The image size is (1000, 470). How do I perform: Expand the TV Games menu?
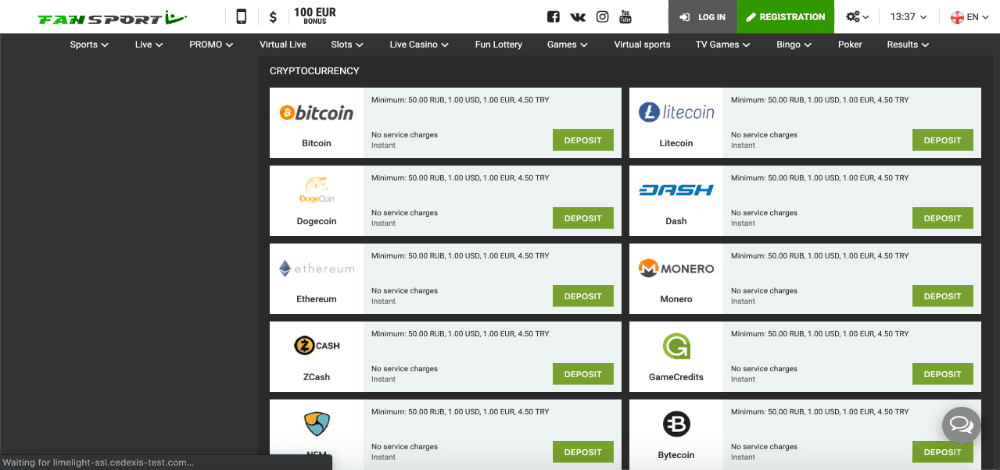pyautogui.click(x=723, y=45)
